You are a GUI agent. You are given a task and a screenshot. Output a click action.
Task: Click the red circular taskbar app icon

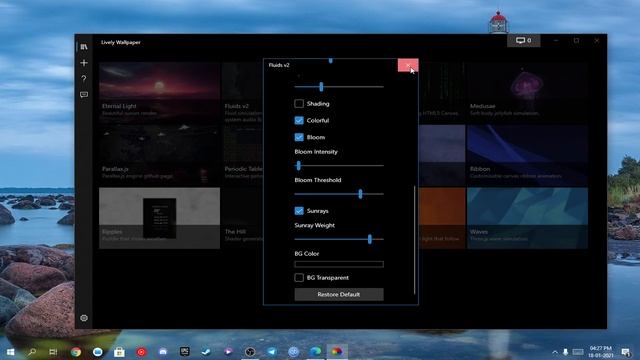point(141,351)
